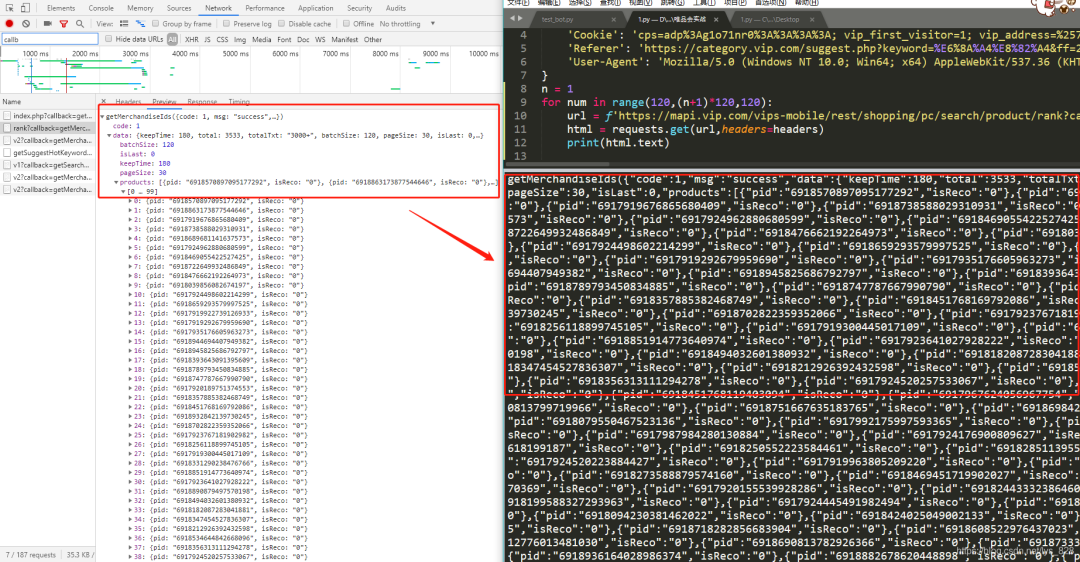Enable Group by frame checkbox

156,23
